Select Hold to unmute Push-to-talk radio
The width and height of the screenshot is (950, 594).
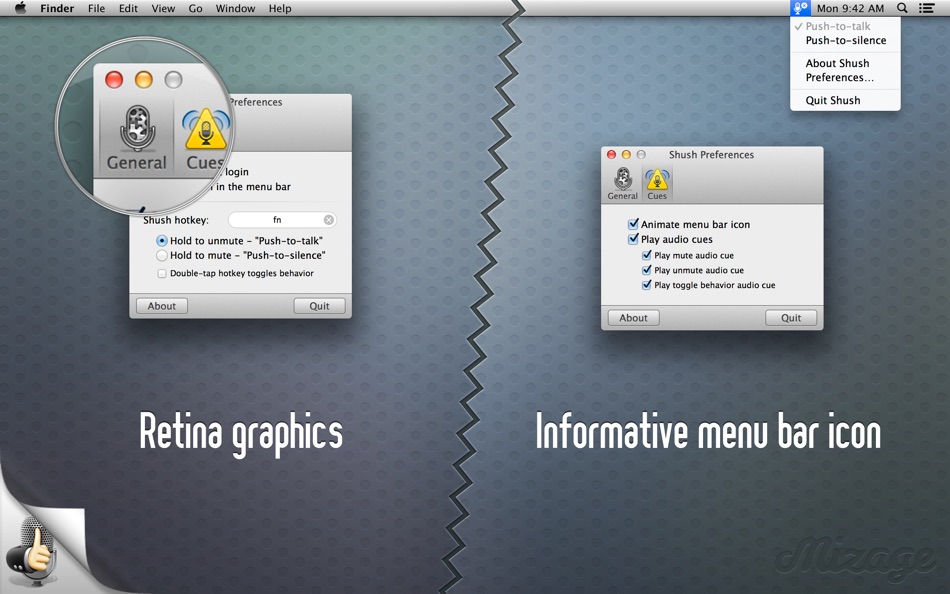click(x=162, y=241)
